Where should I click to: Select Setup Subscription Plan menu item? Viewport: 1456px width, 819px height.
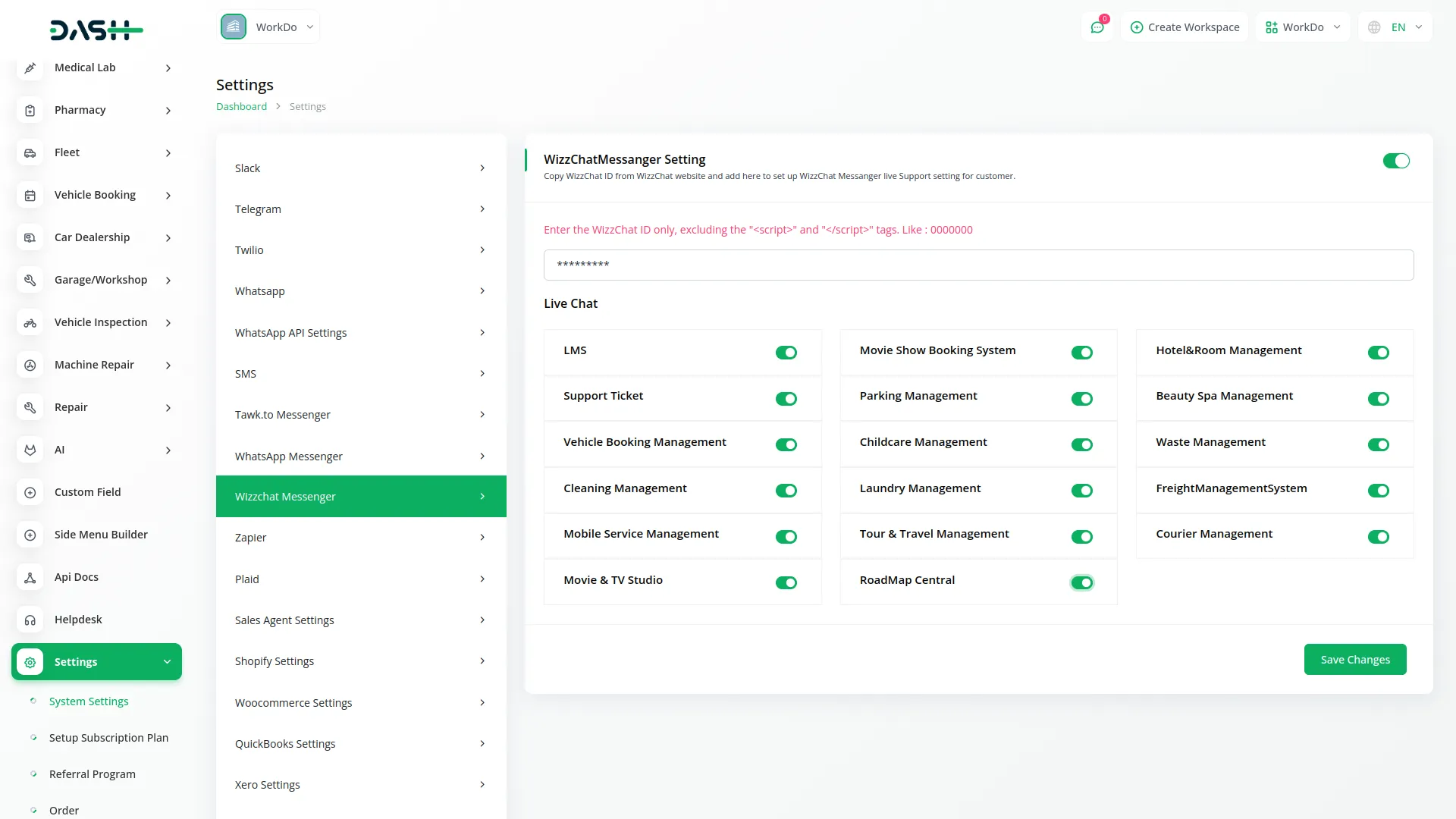(x=108, y=737)
